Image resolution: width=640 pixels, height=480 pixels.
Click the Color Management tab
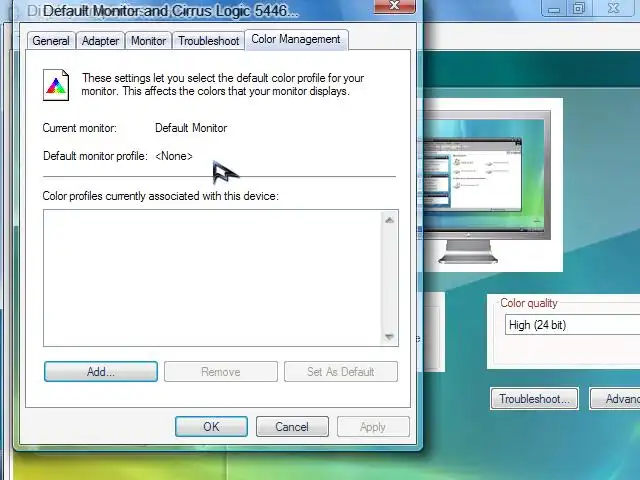click(296, 40)
